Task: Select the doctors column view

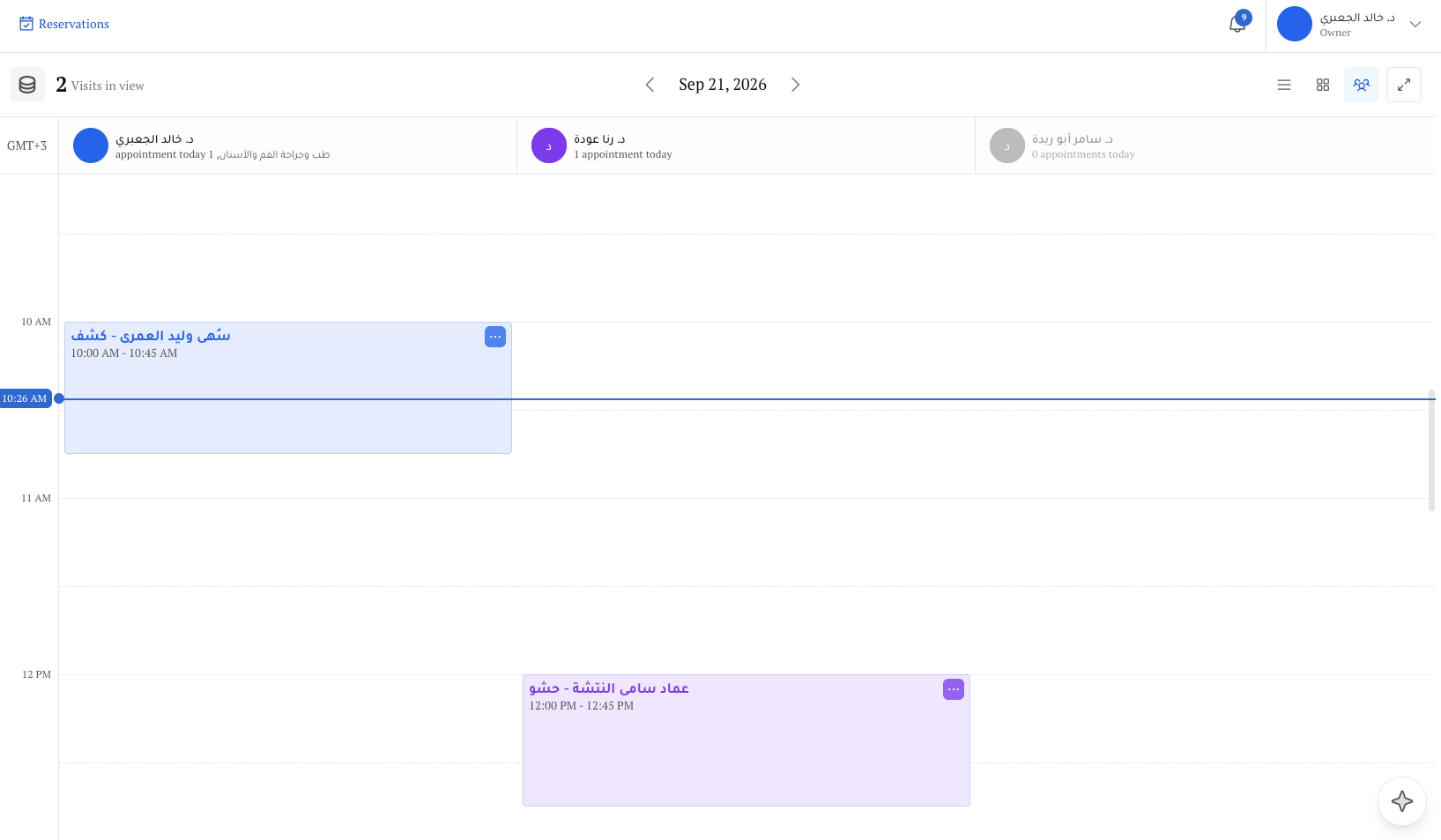Action: (x=1362, y=85)
